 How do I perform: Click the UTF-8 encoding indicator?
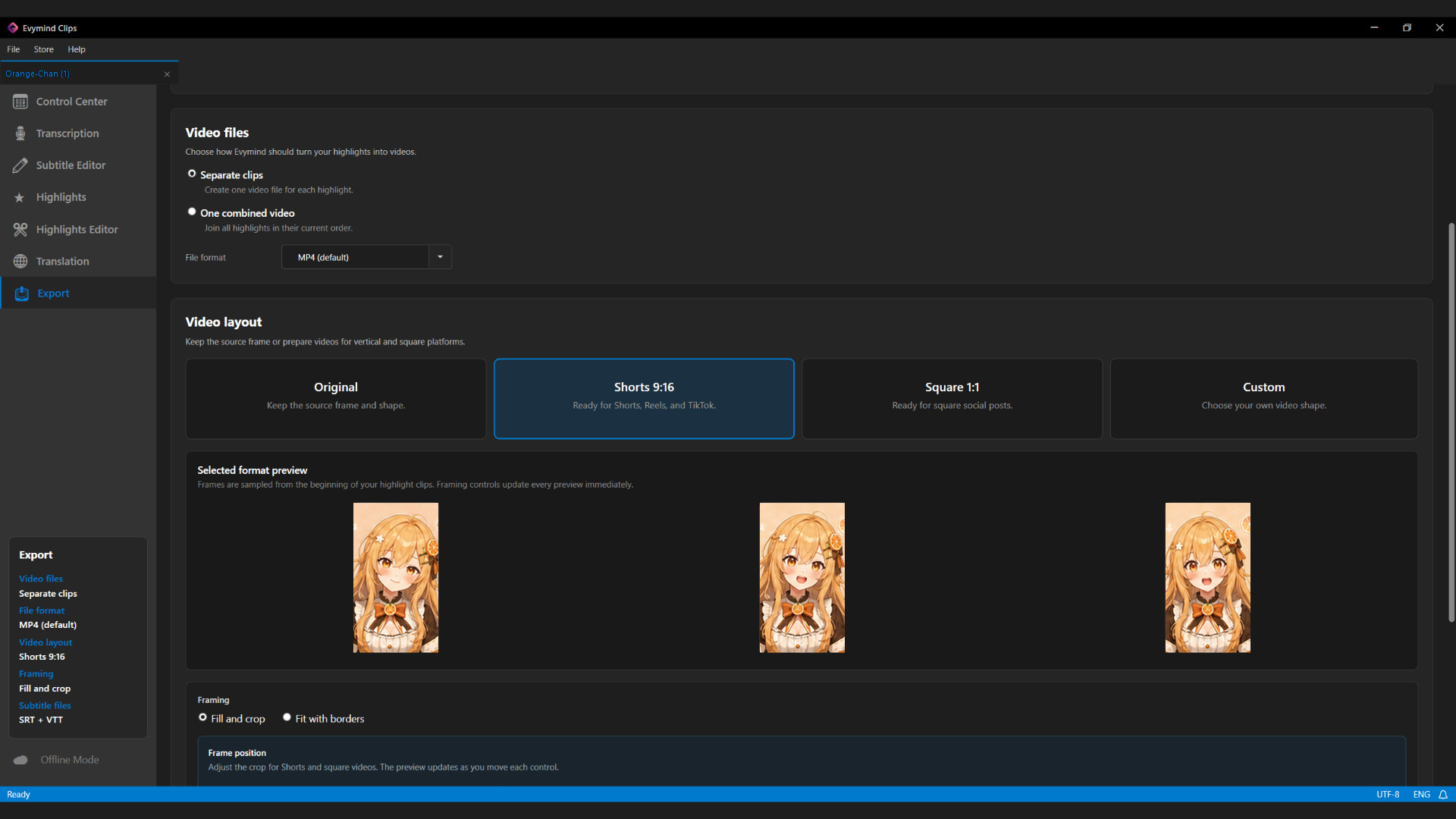coord(1388,795)
